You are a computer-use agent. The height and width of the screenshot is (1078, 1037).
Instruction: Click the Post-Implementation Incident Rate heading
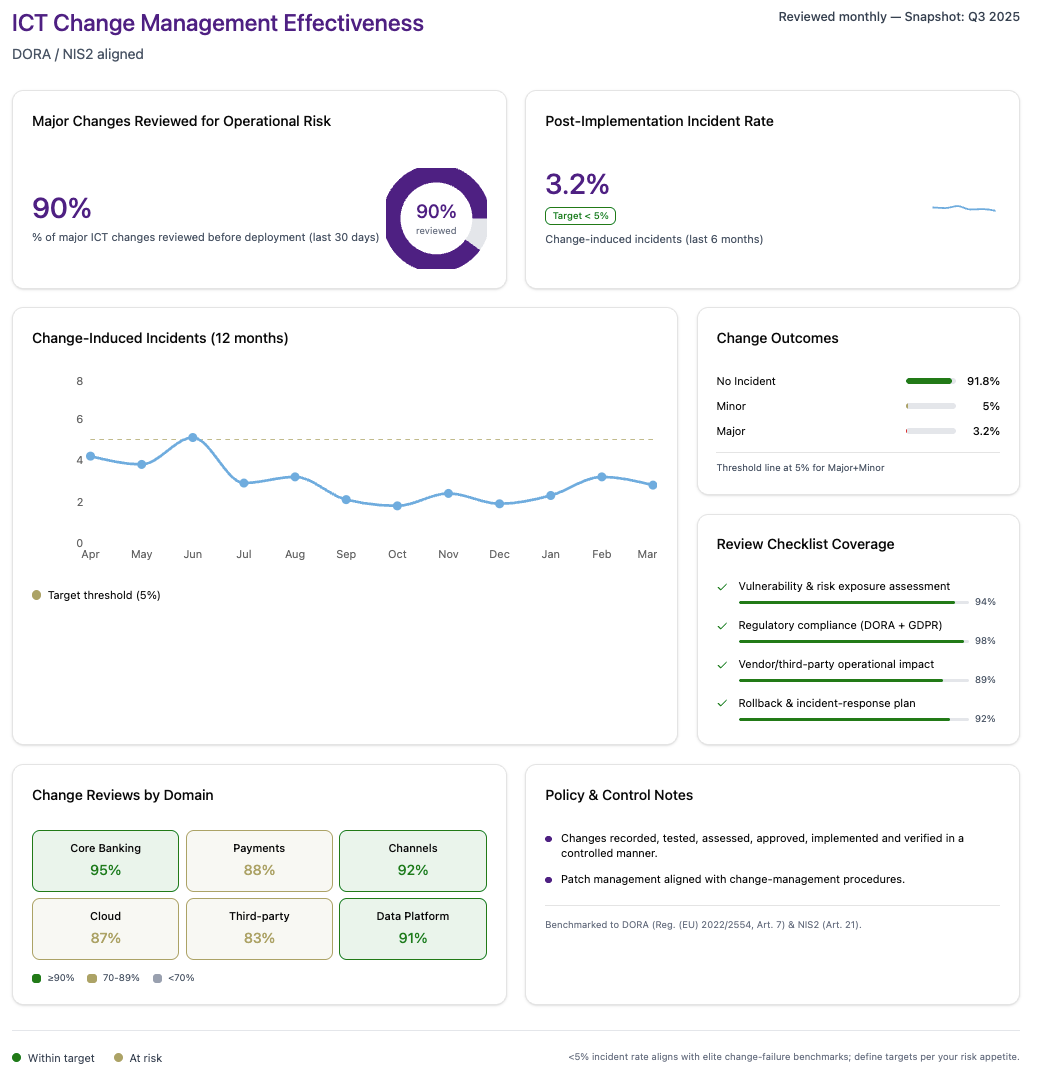[x=659, y=122]
